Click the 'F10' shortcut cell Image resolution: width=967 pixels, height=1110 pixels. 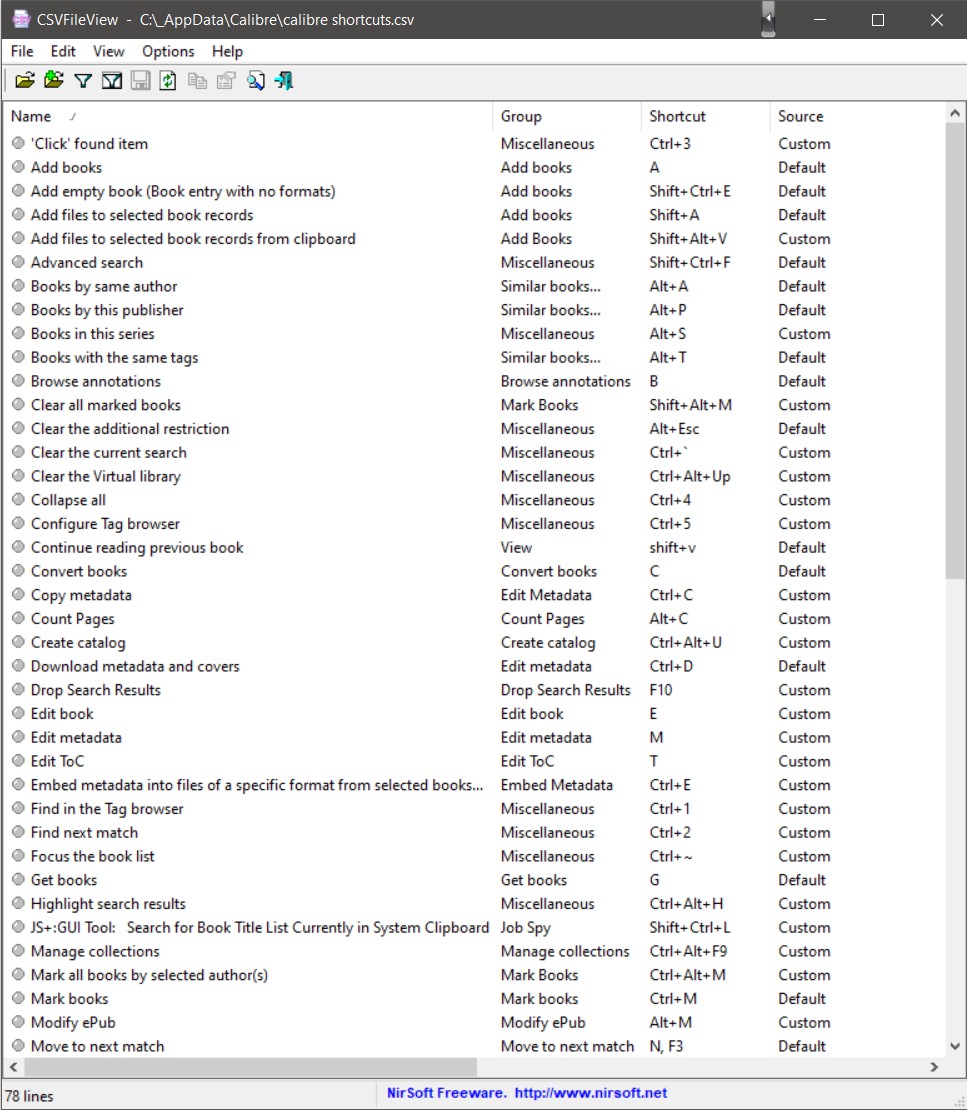click(x=660, y=690)
